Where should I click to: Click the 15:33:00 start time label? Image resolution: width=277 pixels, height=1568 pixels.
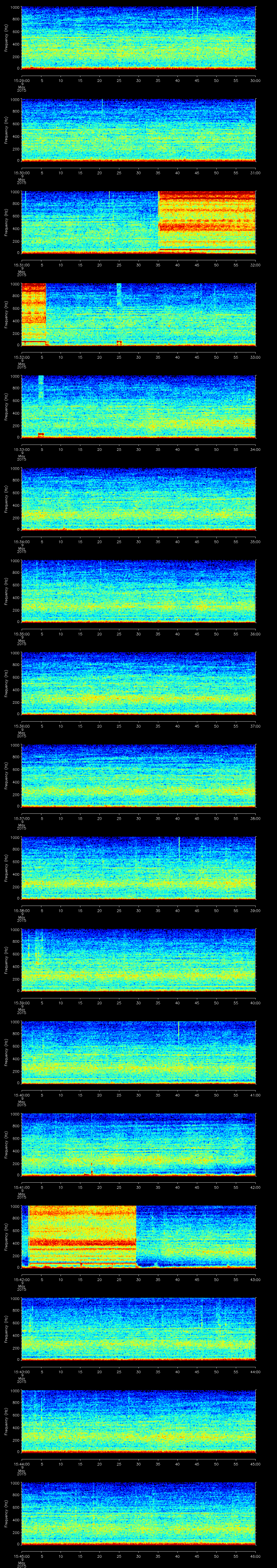21,449
